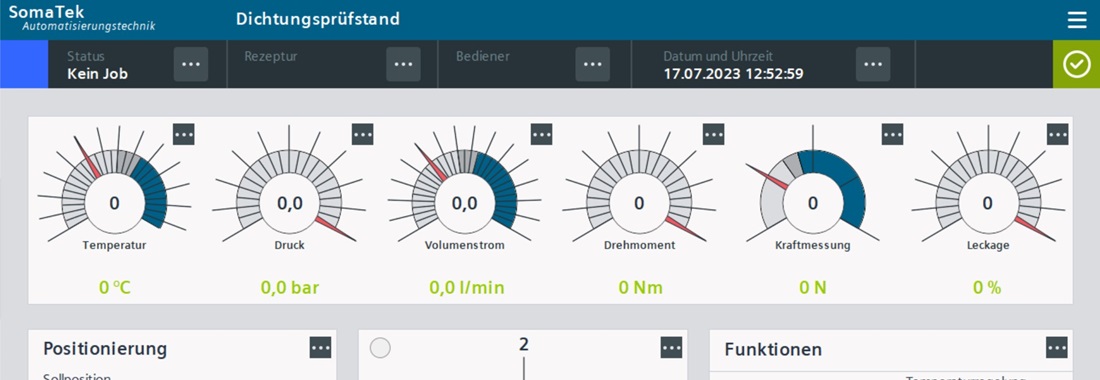Open Leckage gauge ellipsis menu
The image size is (1100, 380).
tap(1058, 134)
